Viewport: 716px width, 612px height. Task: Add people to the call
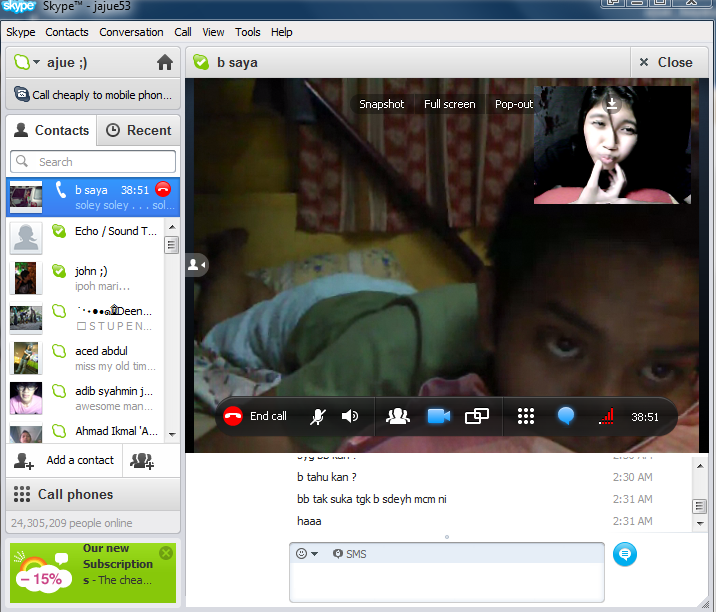click(x=398, y=416)
